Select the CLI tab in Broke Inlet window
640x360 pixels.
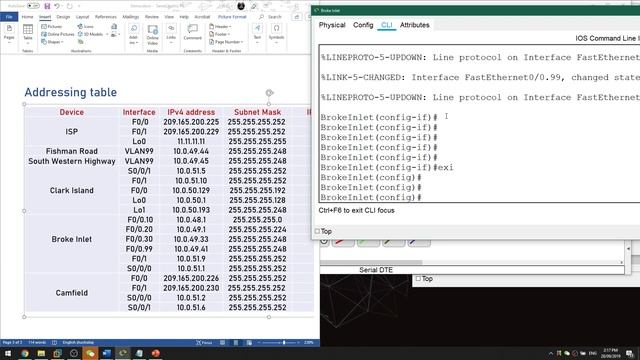tap(386, 25)
